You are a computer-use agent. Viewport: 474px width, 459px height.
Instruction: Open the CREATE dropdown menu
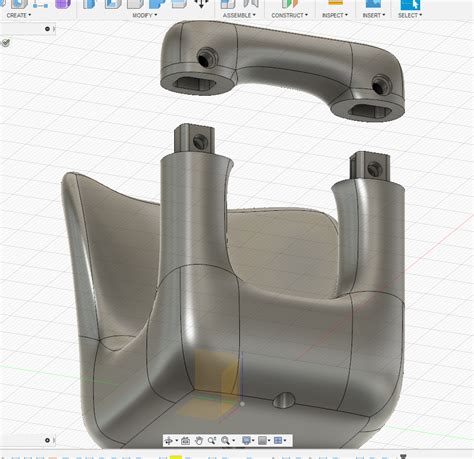coord(19,15)
